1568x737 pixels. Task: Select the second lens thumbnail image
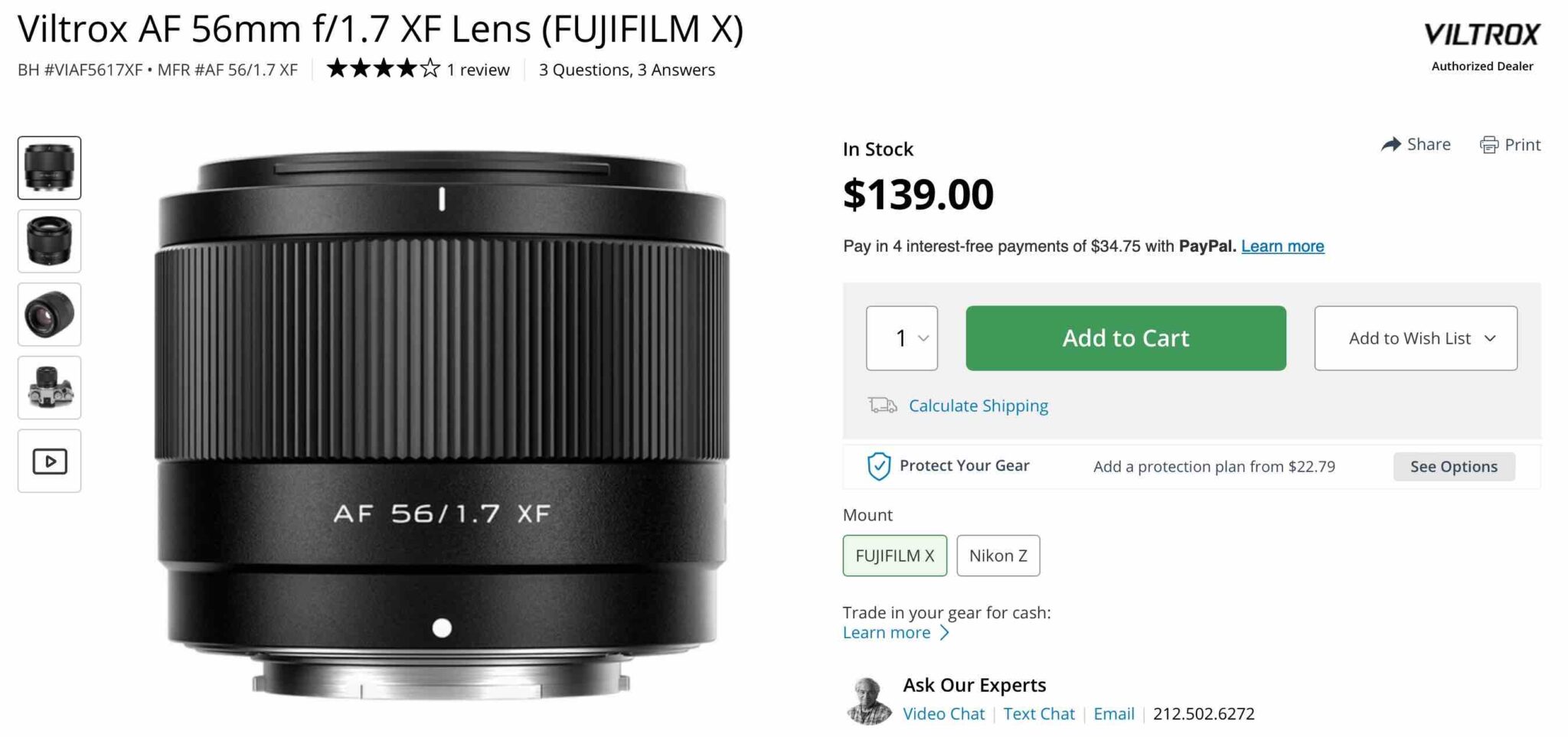click(x=49, y=241)
